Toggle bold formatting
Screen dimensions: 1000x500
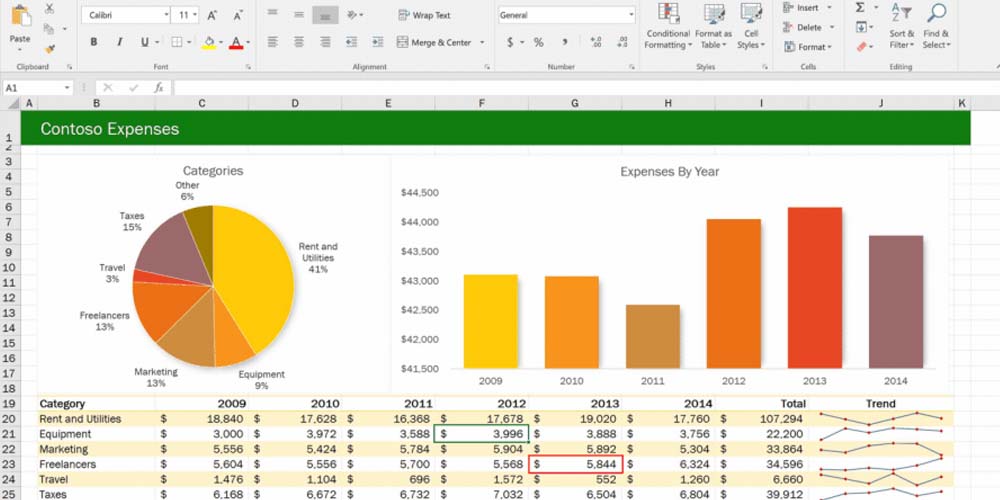click(x=94, y=42)
